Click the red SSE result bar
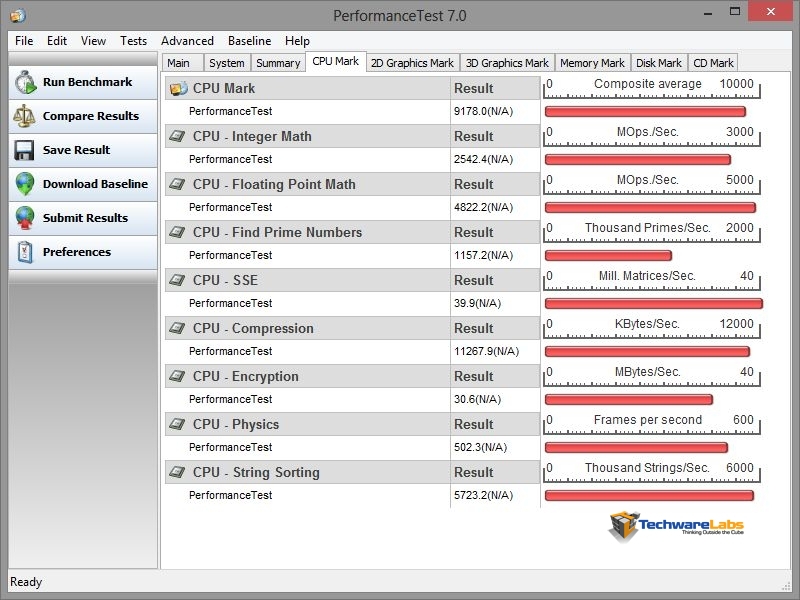 tap(654, 304)
